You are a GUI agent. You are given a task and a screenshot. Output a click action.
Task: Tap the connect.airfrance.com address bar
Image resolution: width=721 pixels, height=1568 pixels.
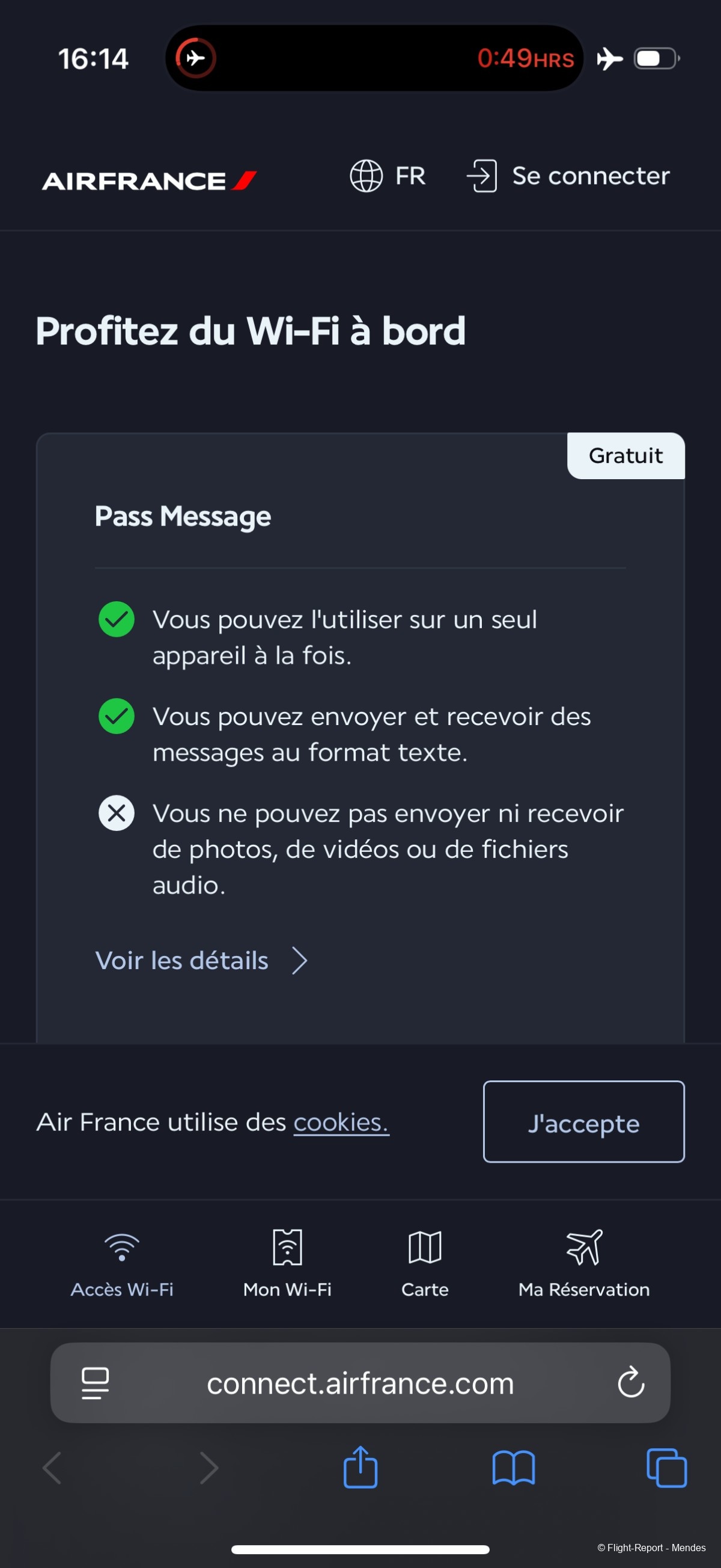click(360, 1383)
